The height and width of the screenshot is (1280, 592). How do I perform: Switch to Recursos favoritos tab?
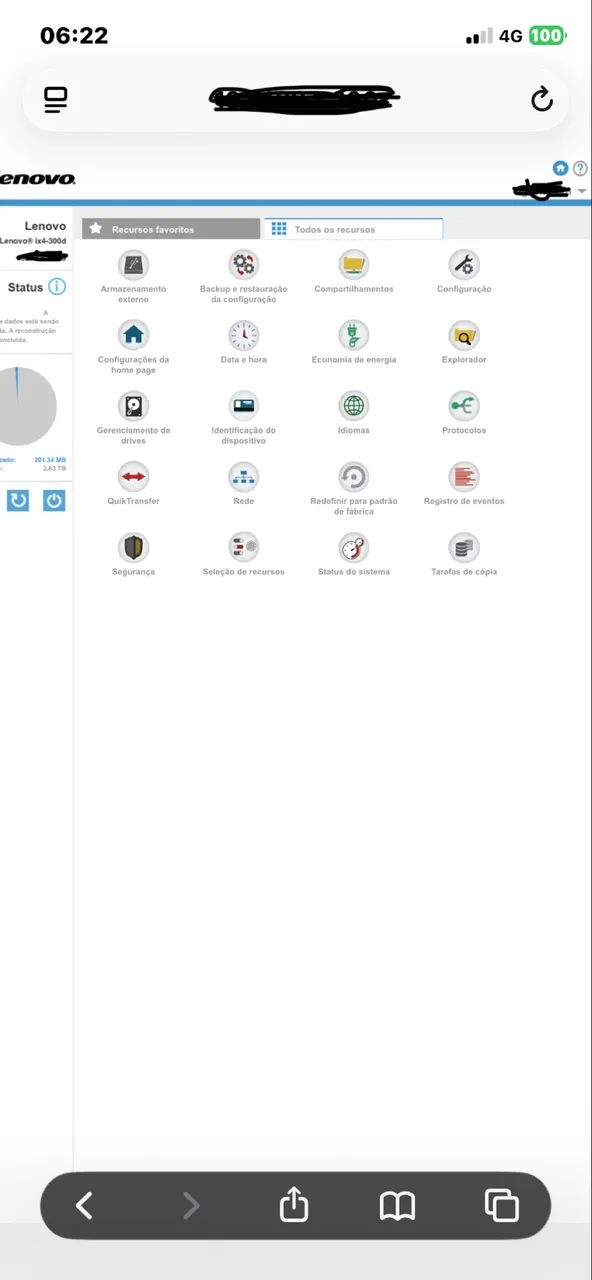tap(171, 229)
